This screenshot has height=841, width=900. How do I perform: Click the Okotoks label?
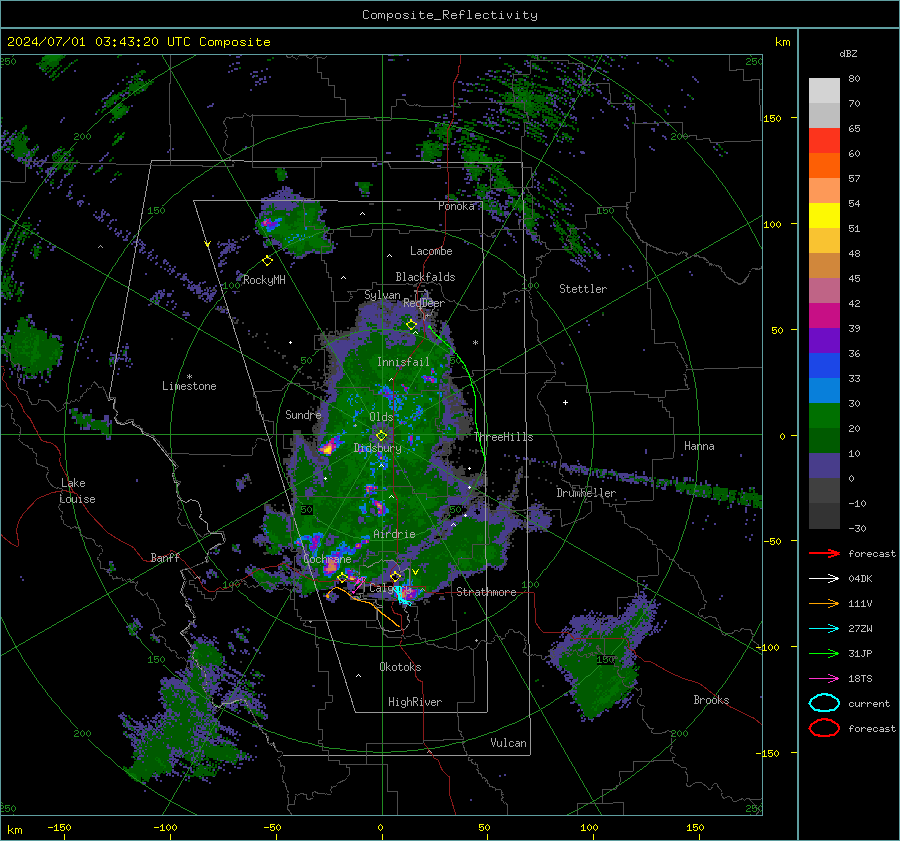coord(400,667)
